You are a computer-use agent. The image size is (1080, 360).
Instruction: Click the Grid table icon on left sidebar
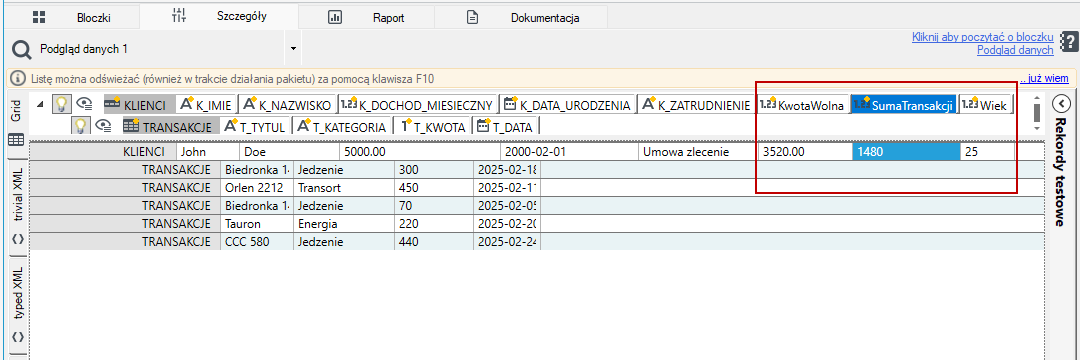[x=16, y=140]
